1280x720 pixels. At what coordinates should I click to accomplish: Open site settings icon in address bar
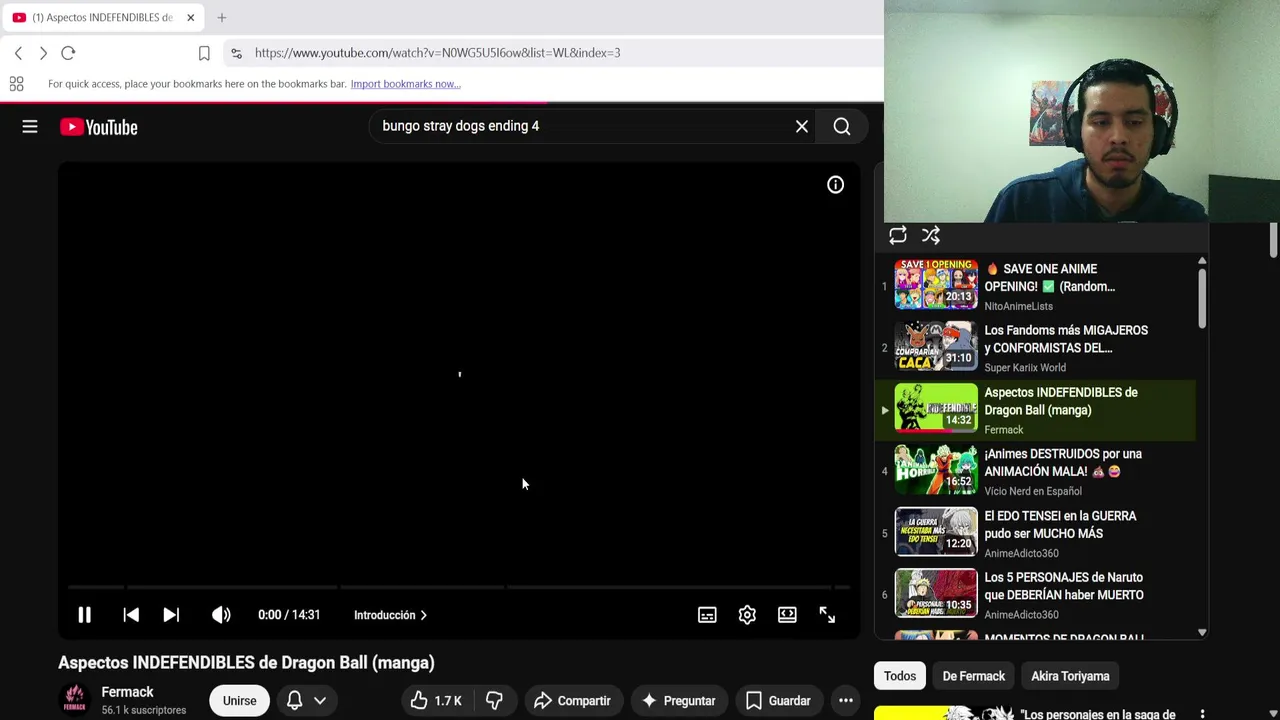[x=235, y=53]
